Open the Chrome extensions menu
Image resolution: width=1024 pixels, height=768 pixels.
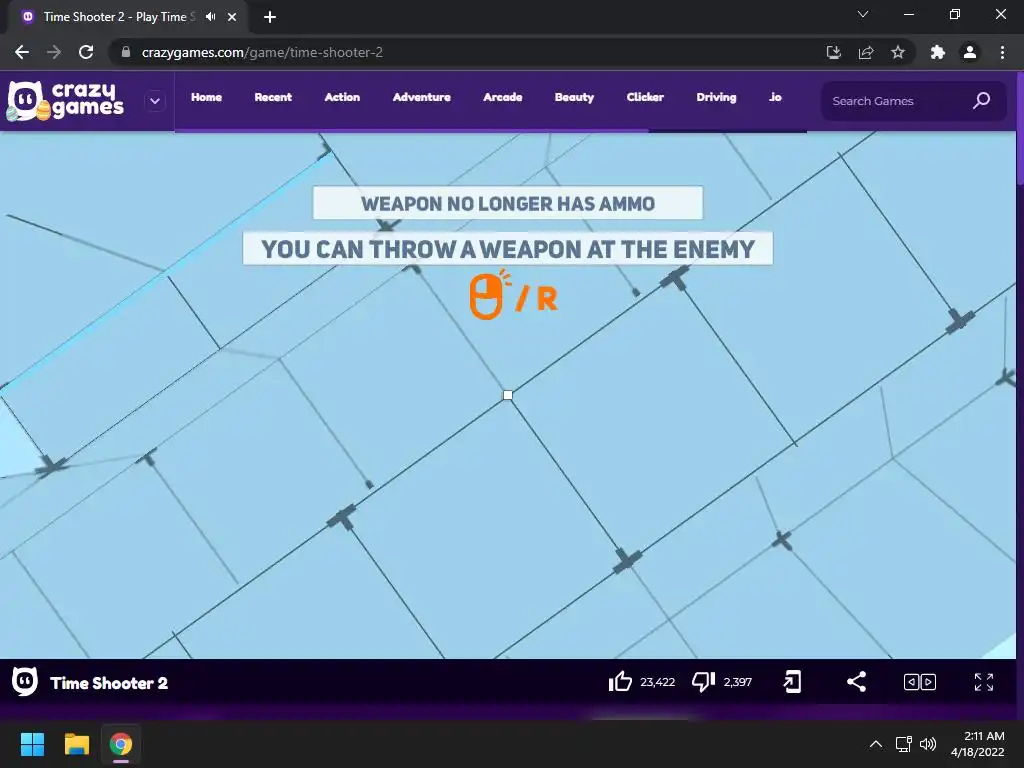click(938, 52)
